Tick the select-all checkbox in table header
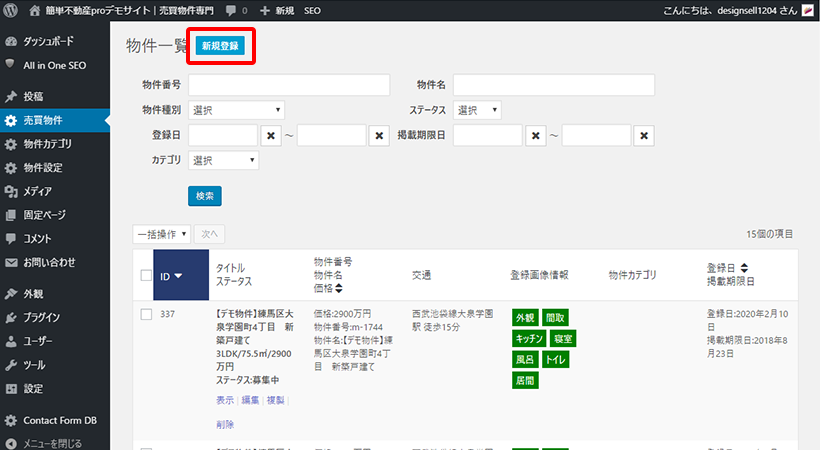Screen dimensions: 820x450 click(x=146, y=276)
